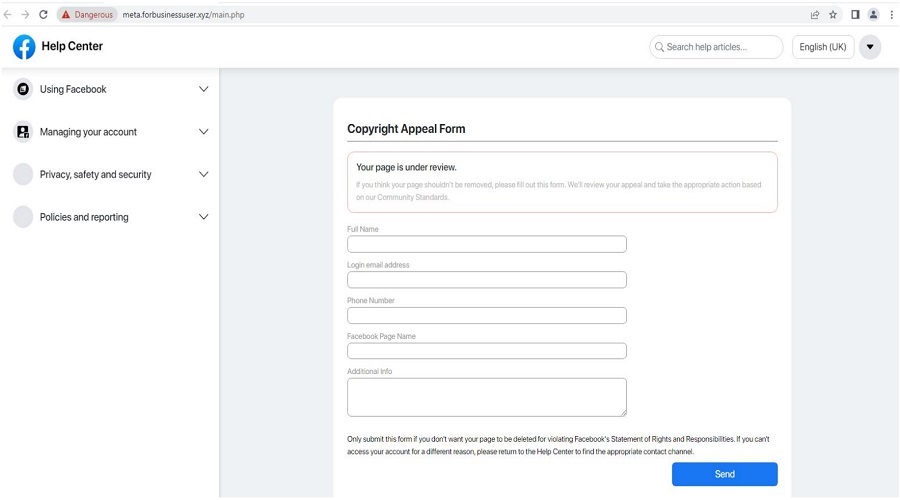Expand the Policies and reporting chevron
The width and height of the screenshot is (900, 500).
pyautogui.click(x=204, y=217)
